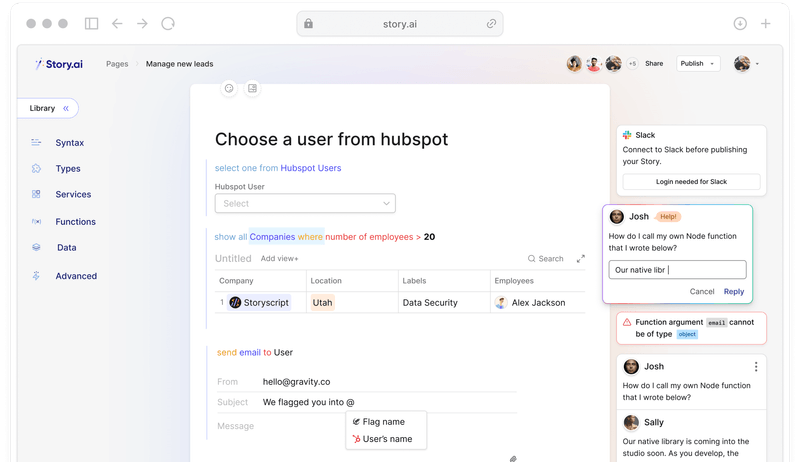800x462 pixels.
Task: Open the Publish dropdown
Action: click(698, 64)
